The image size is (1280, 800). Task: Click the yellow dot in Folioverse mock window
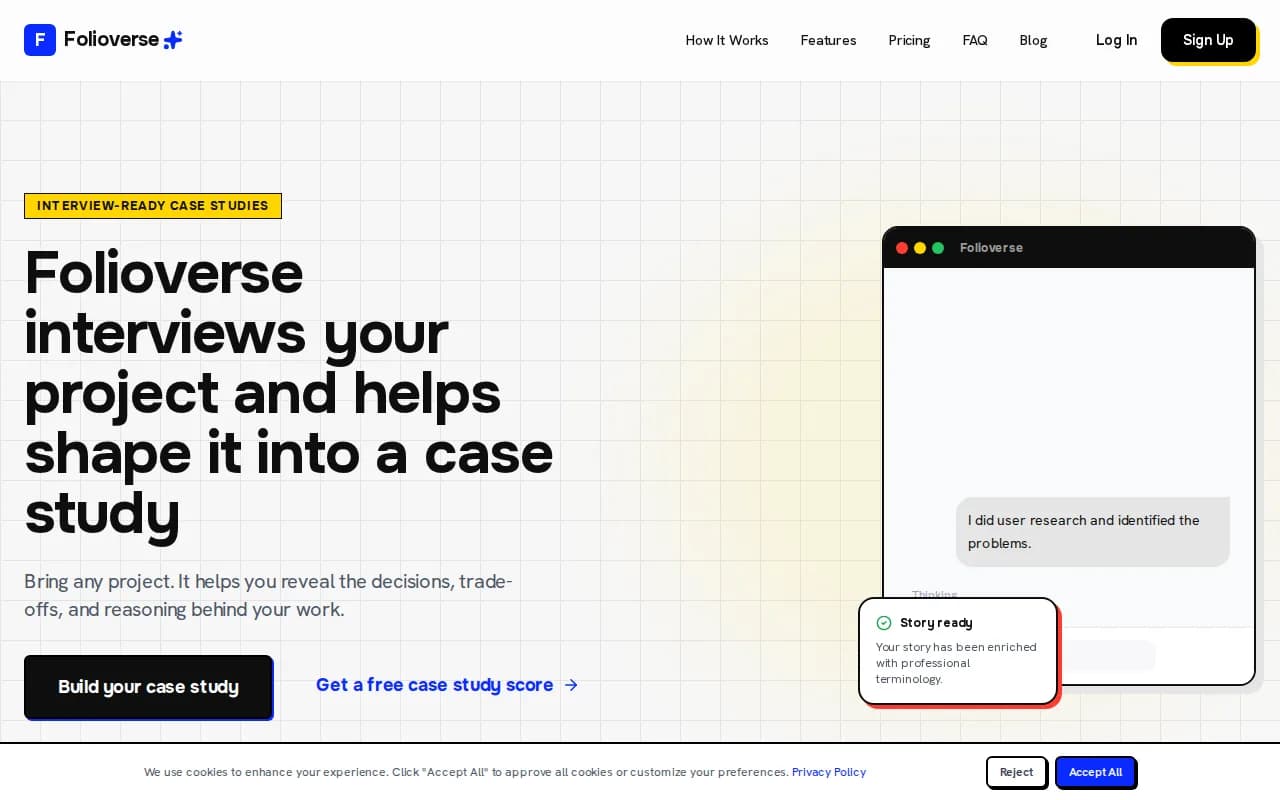pos(920,248)
